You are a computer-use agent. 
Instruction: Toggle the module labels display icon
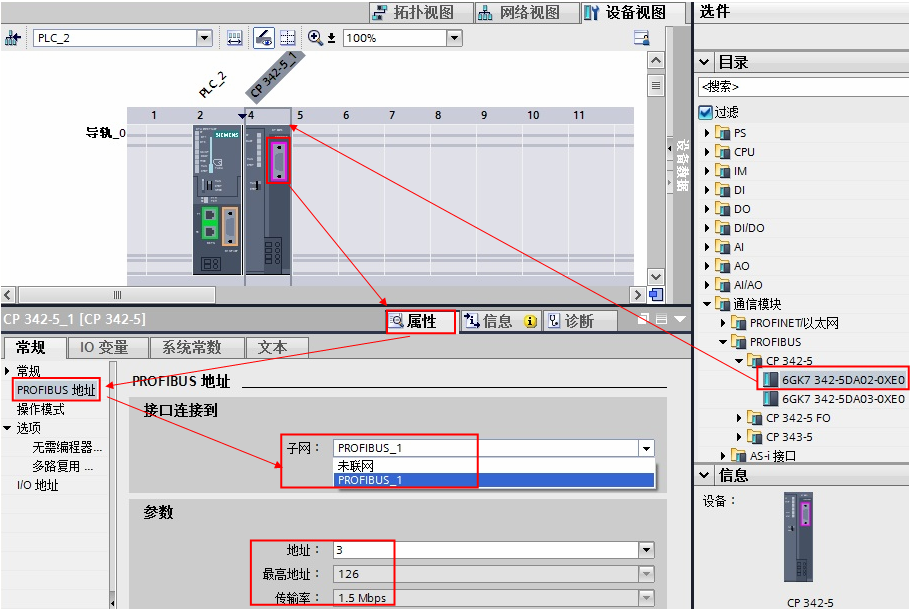coord(264,38)
